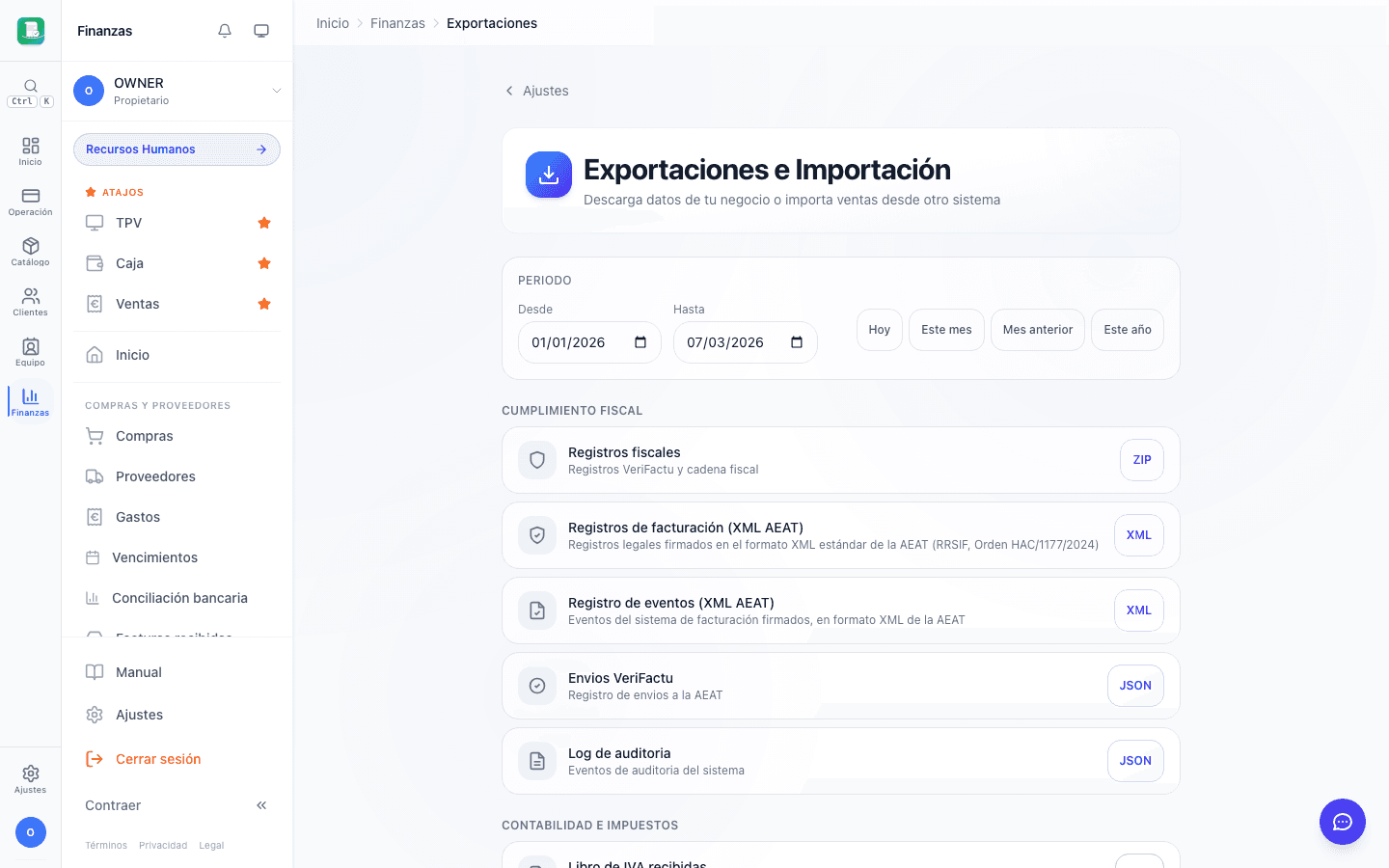Set period to Mes anterior
Image resolution: width=1389 pixels, height=868 pixels.
click(x=1038, y=330)
